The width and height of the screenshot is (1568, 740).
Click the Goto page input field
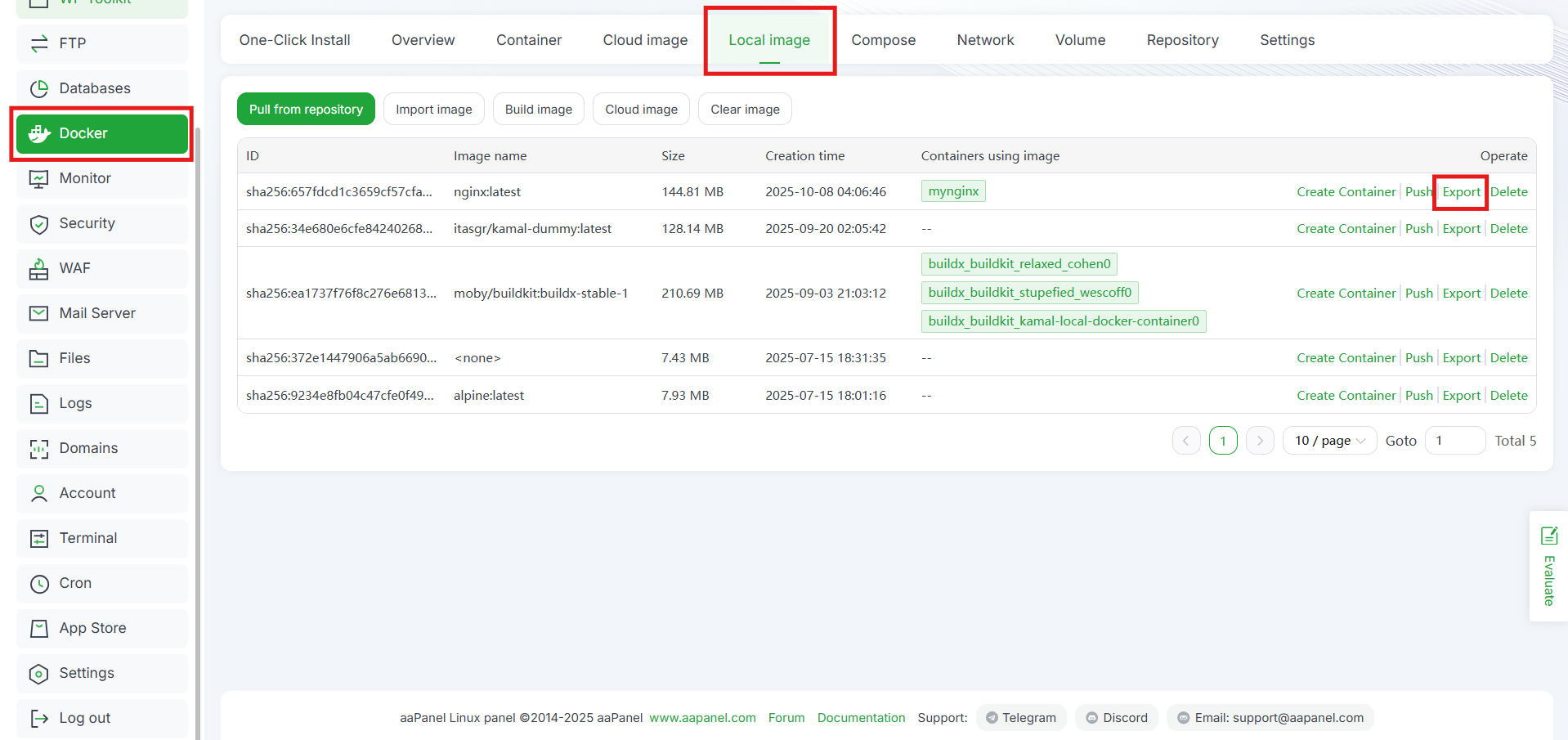[x=1454, y=441]
